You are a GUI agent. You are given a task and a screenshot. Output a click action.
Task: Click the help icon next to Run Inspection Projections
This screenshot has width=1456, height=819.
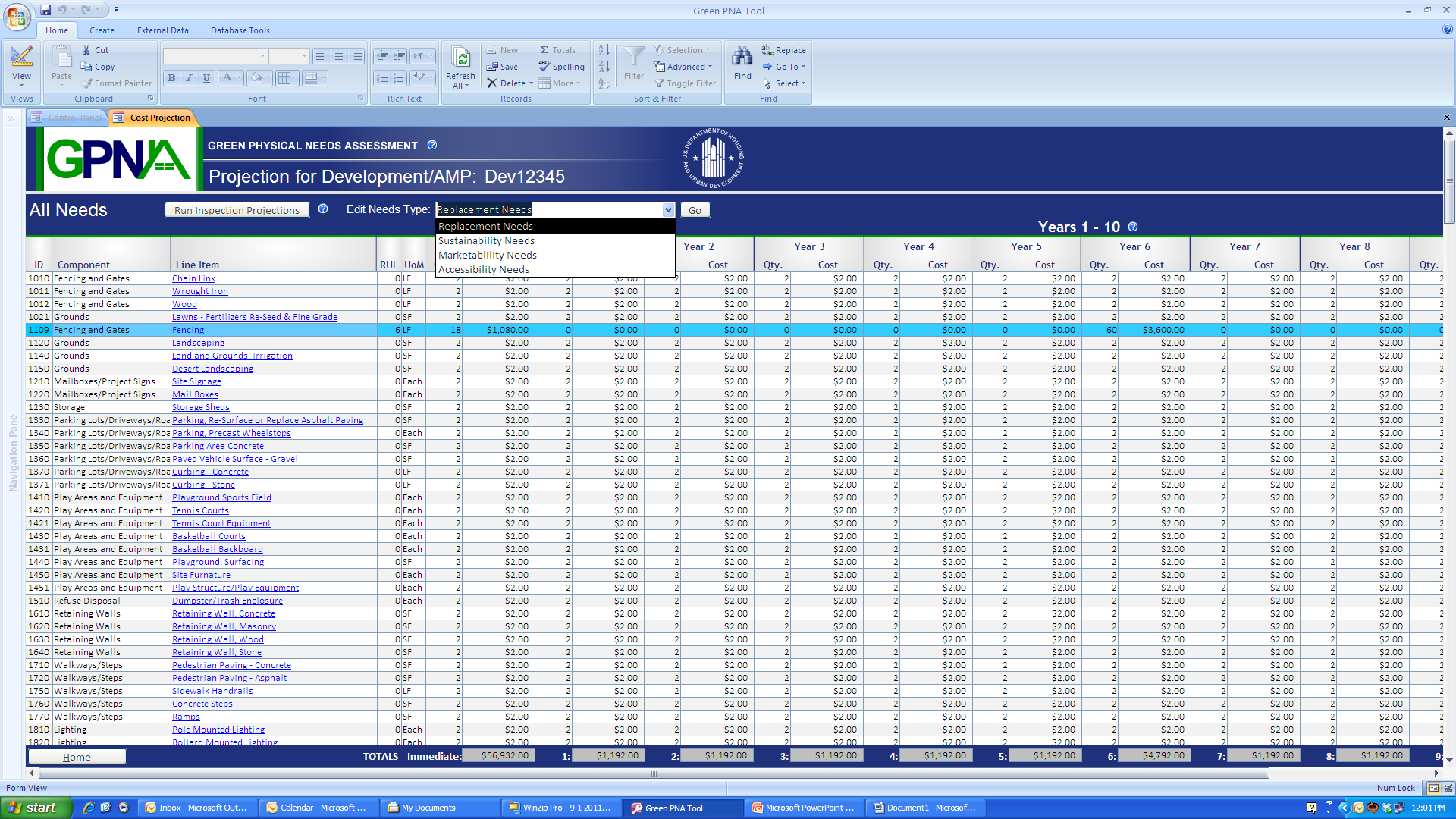point(323,209)
